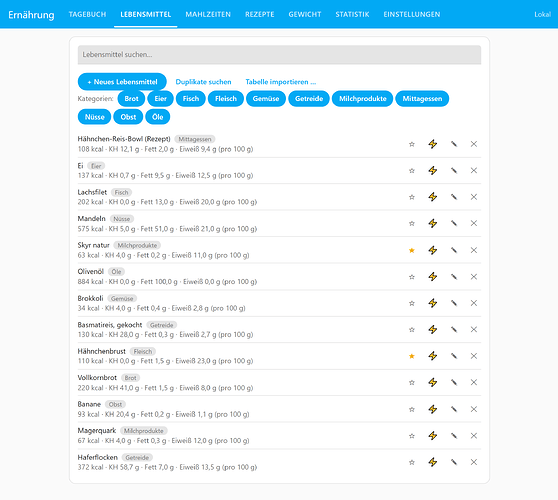Open Duplikate suchen link

203,82
